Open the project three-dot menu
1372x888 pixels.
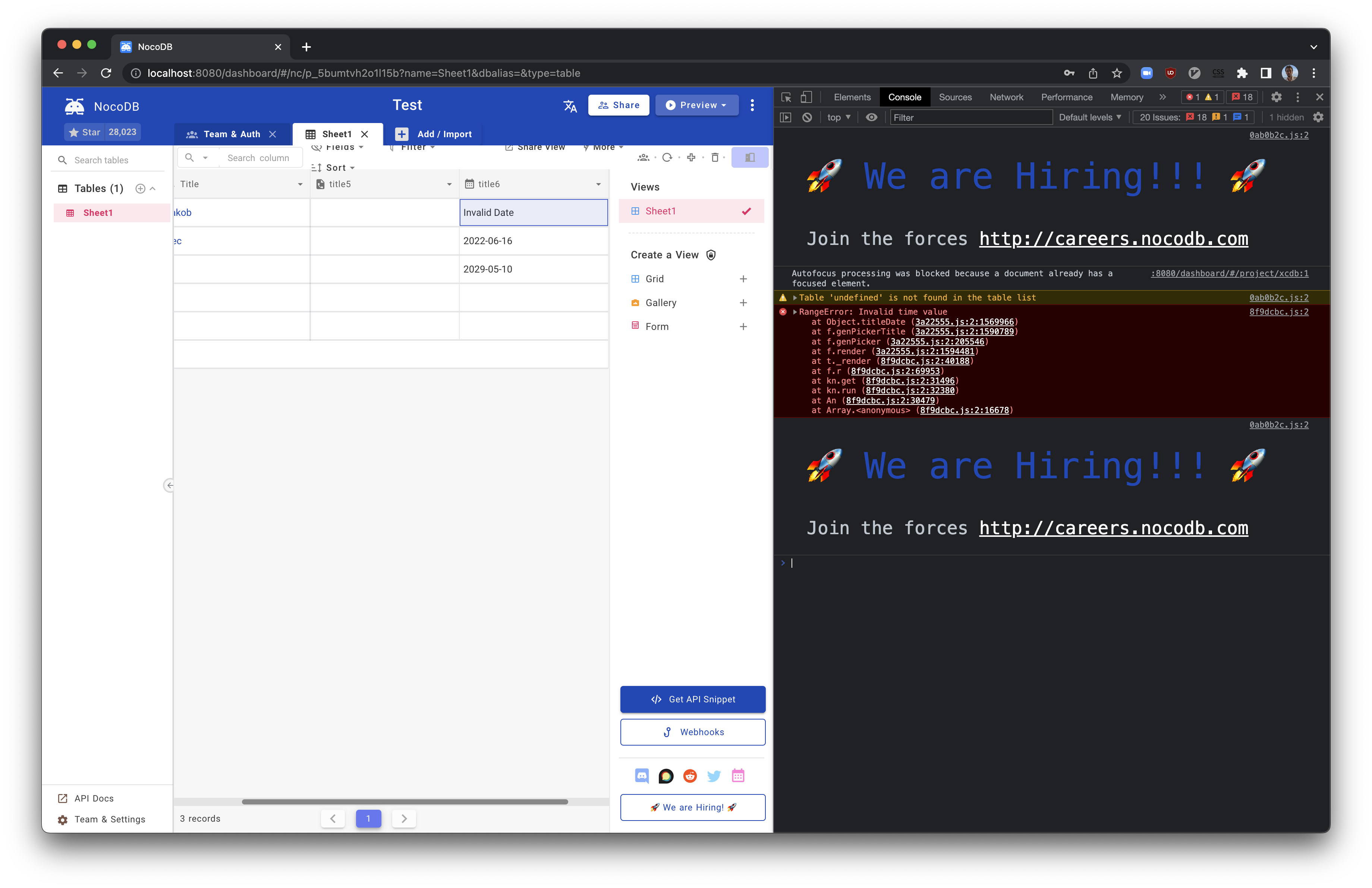(x=752, y=106)
